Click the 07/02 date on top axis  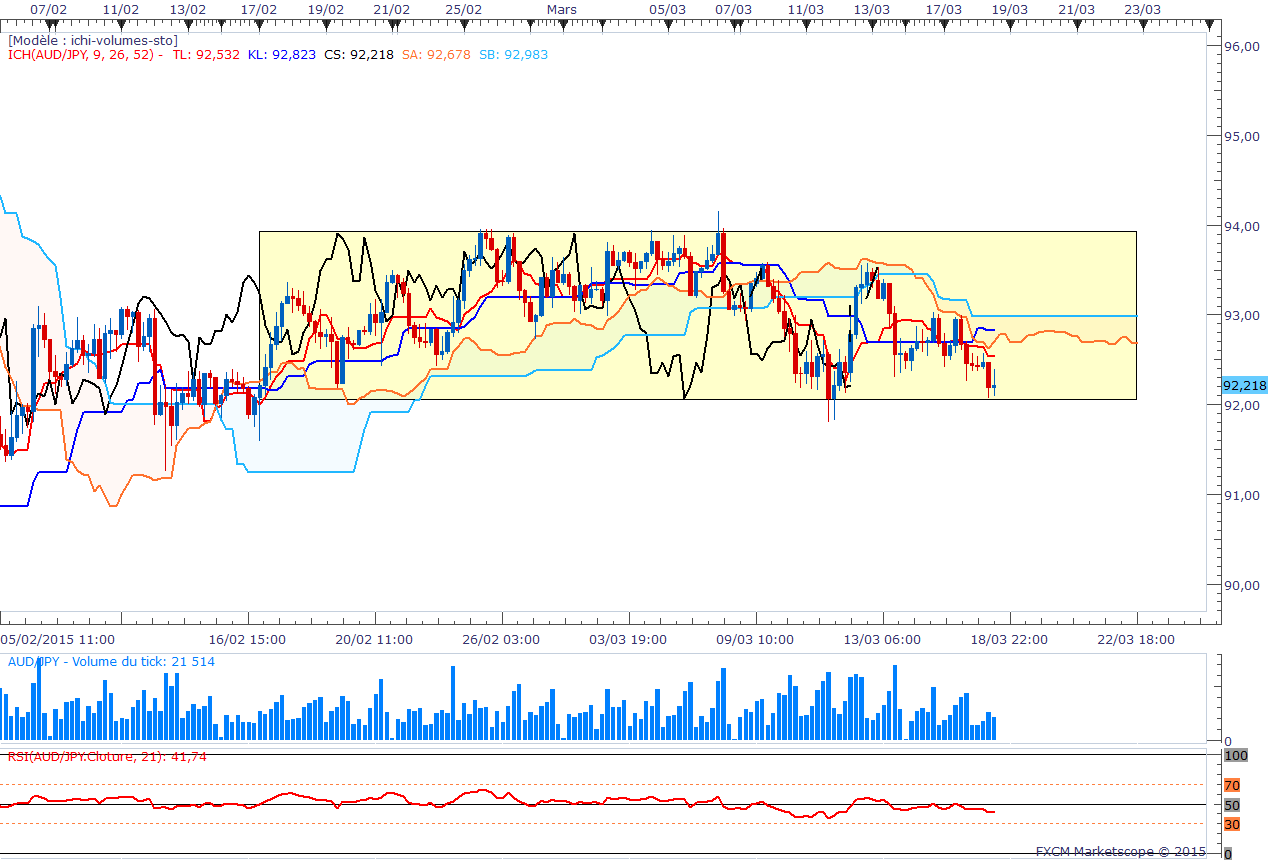click(48, 8)
